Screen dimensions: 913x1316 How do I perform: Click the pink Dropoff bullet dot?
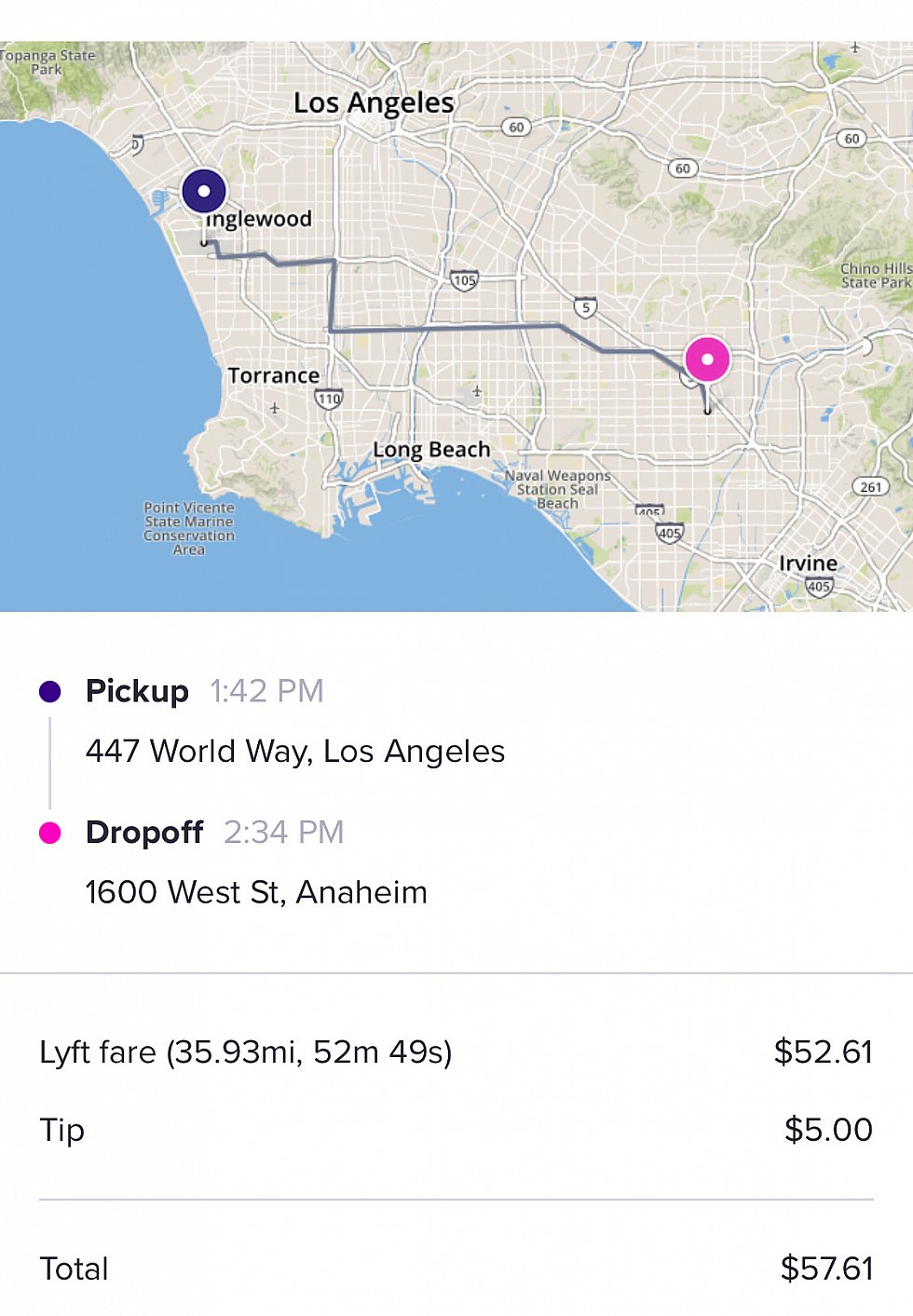point(50,833)
